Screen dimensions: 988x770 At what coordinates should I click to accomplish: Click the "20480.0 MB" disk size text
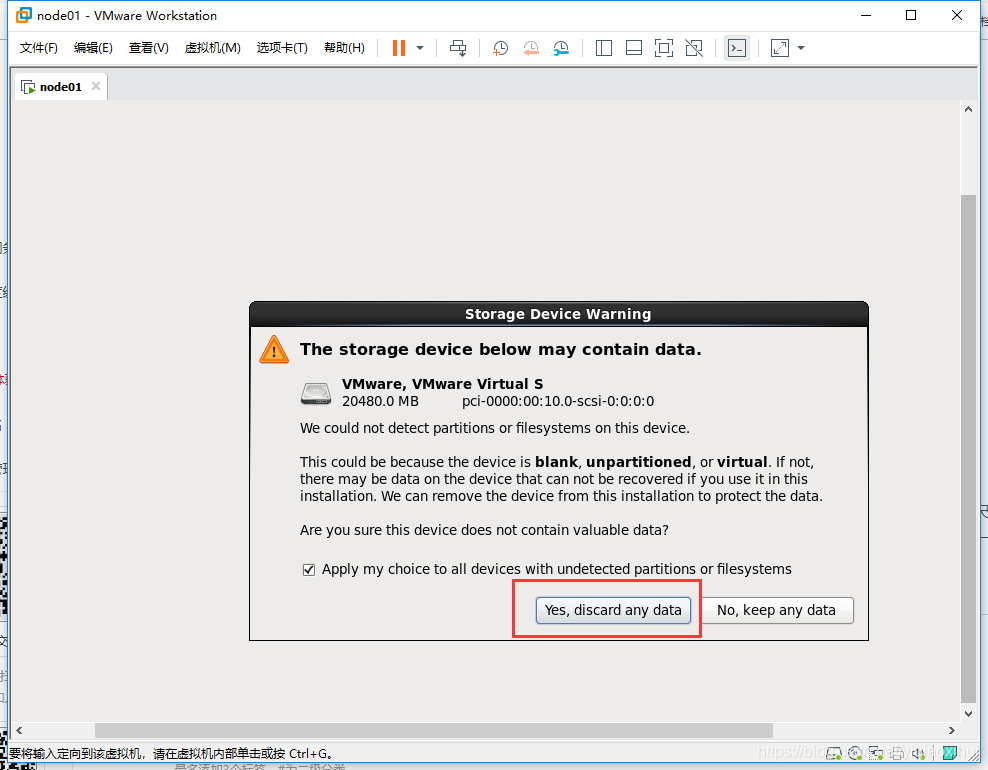point(380,401)
